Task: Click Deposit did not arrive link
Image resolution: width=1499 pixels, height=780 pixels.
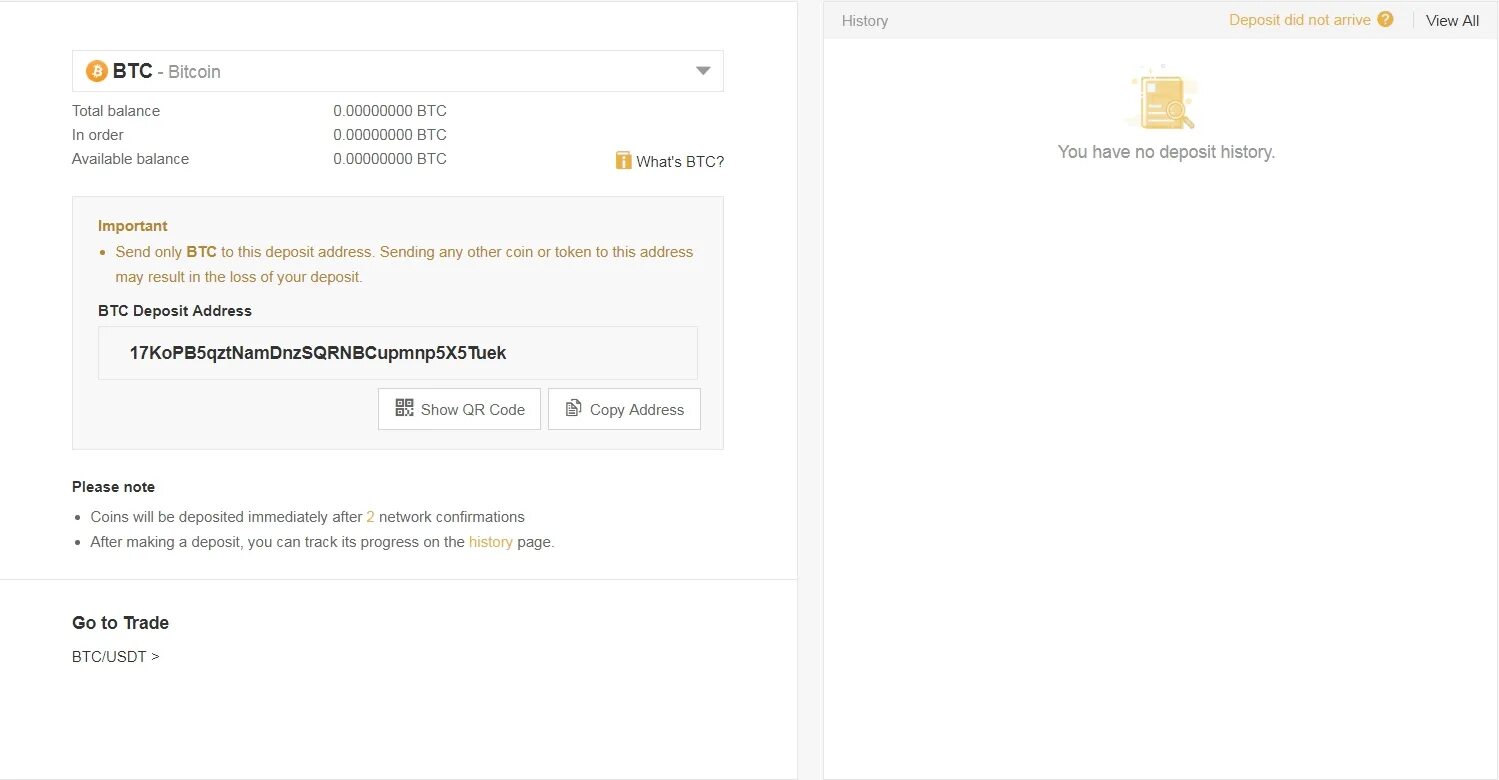Action: 1300,20
